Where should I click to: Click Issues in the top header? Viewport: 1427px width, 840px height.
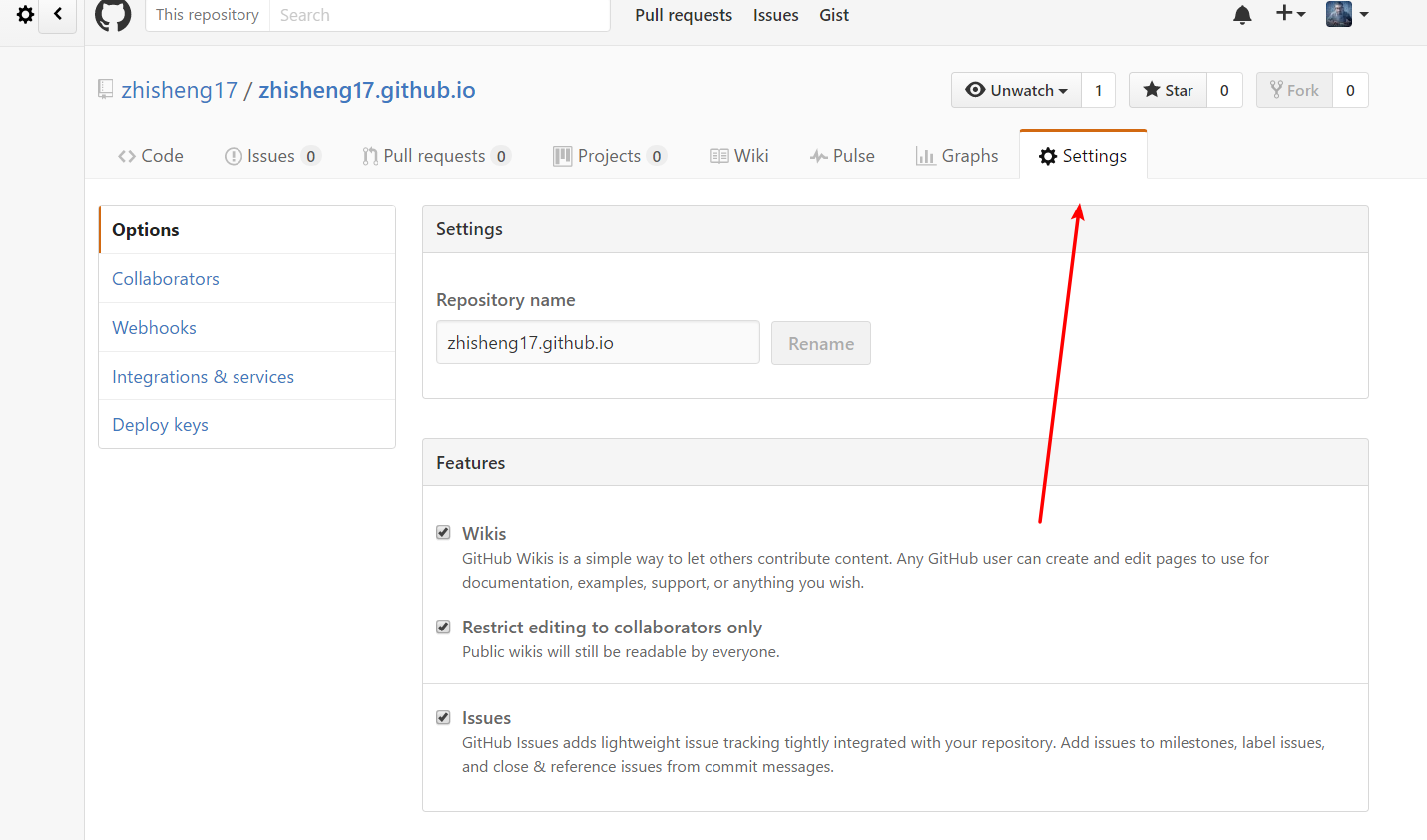click(x=775, y=15)
